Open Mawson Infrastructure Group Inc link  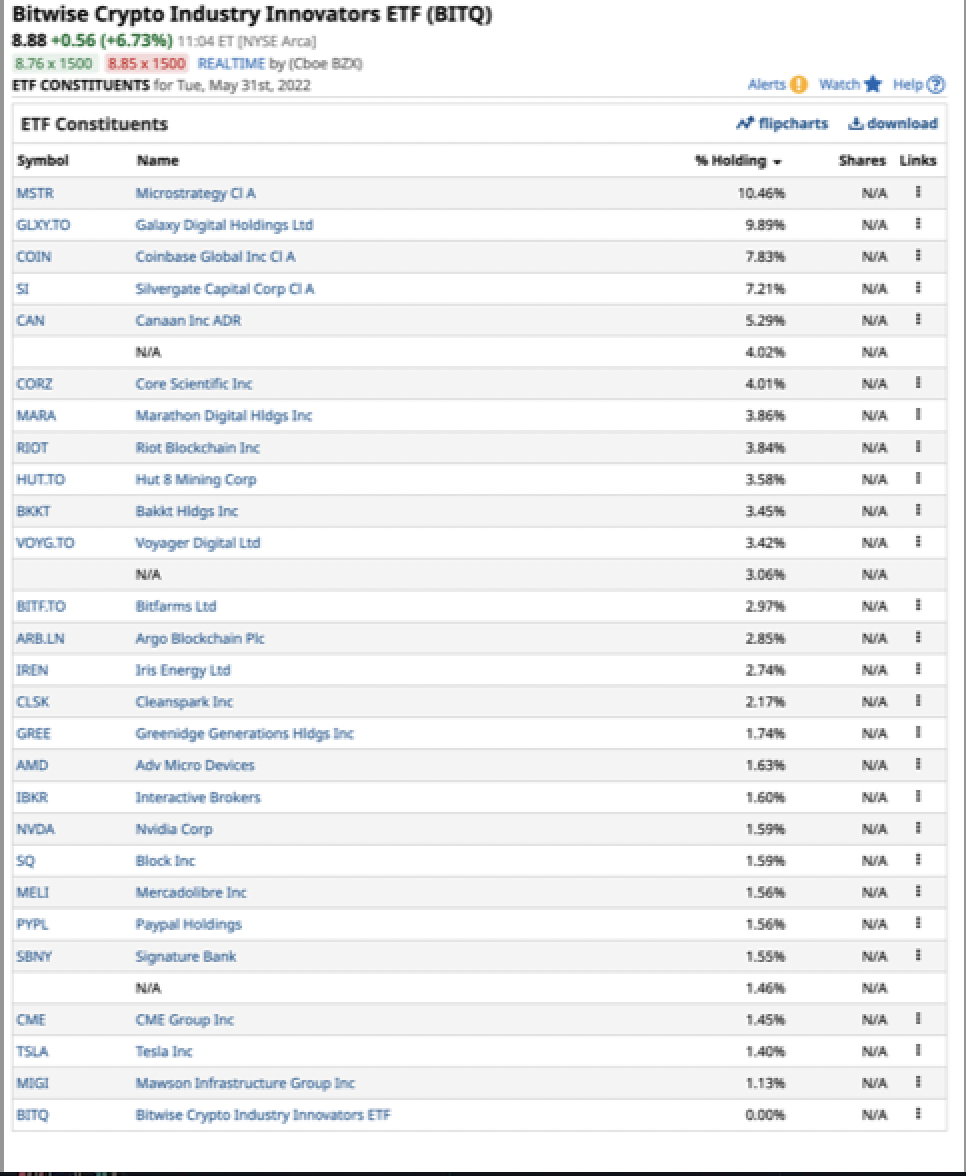pyautogui.click(x=245, y=1083)
